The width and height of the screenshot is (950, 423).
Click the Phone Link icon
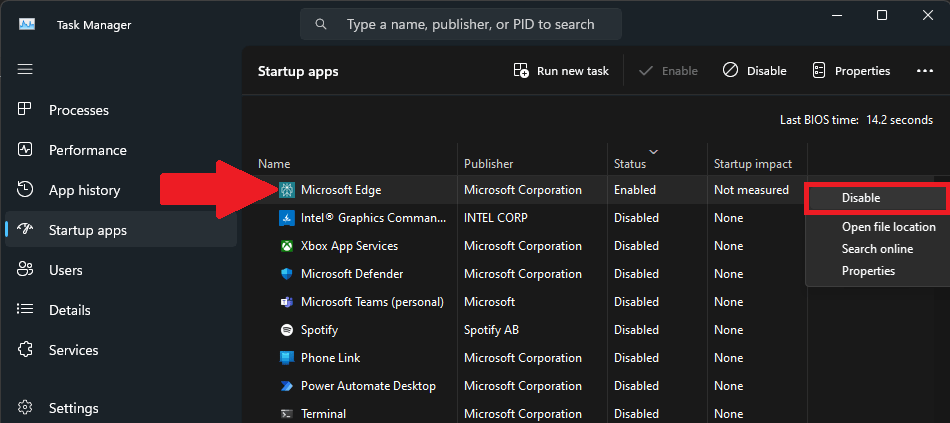pos(287,358)
